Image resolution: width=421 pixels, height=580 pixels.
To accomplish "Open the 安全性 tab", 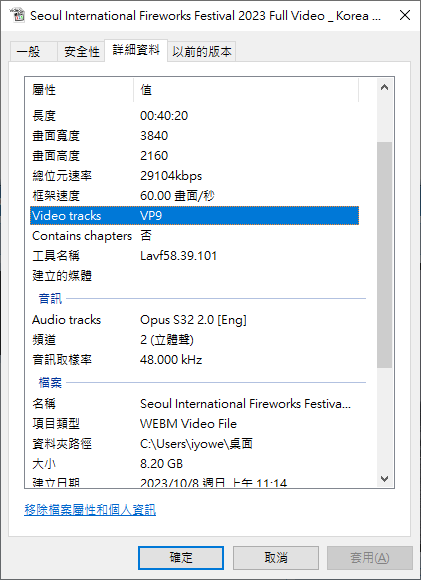I will (x=81, y=51).
